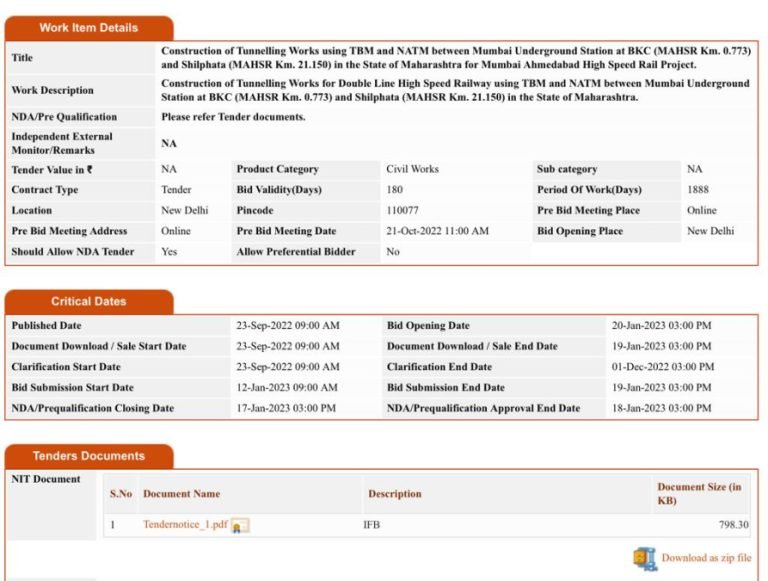
Task: Click the Document Size (in KB) column header
Action: tap(699, 494)
